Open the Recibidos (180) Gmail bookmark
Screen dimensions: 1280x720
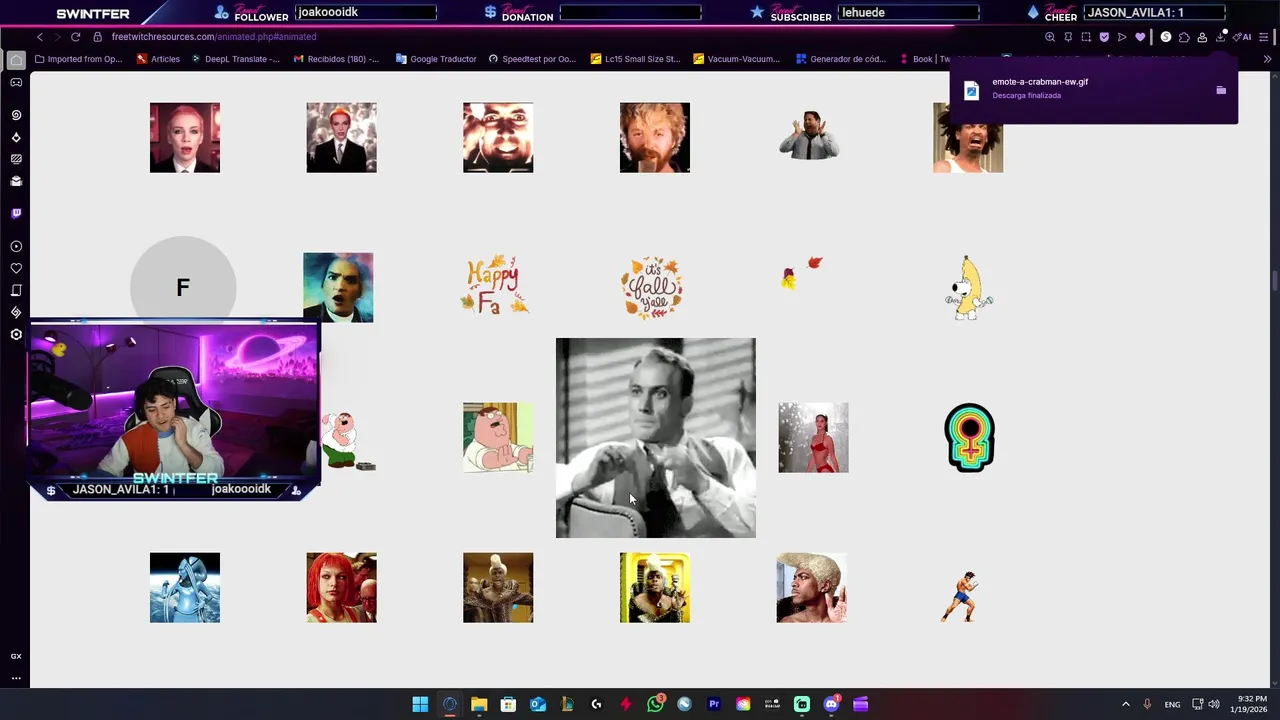[336, 59]
